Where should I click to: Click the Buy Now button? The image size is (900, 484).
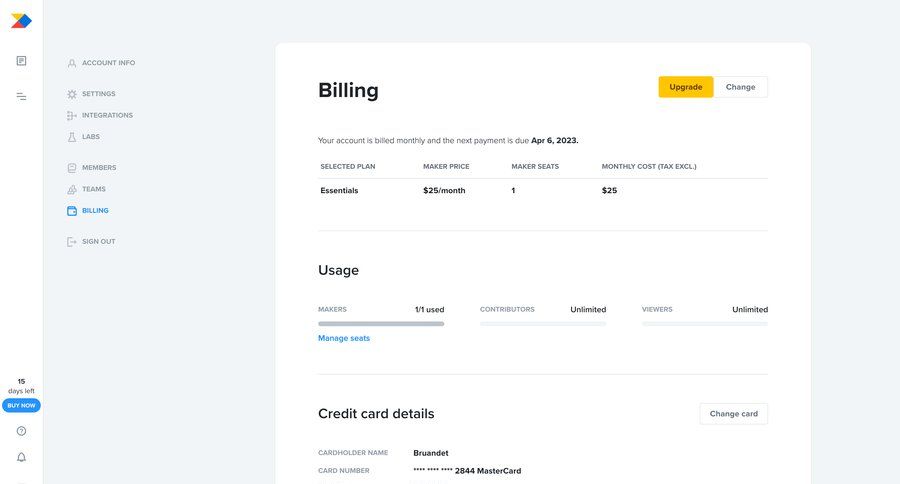[21, 405]
